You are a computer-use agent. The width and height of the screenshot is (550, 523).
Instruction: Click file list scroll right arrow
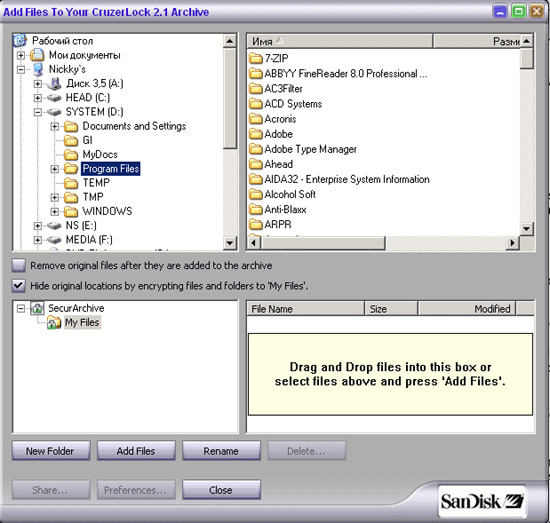(x=512, y=243)
